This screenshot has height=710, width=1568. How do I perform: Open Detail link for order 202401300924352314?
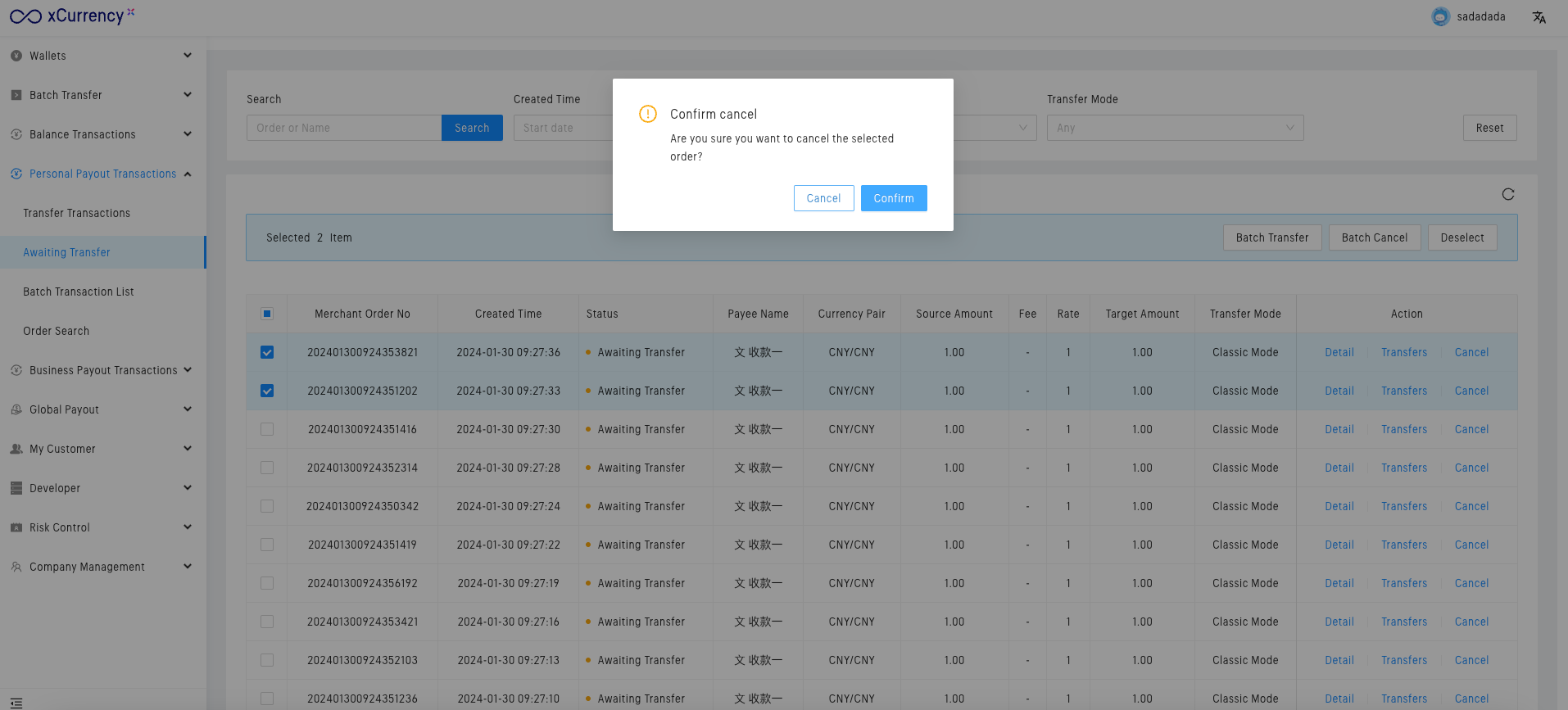pos(1339,468)
